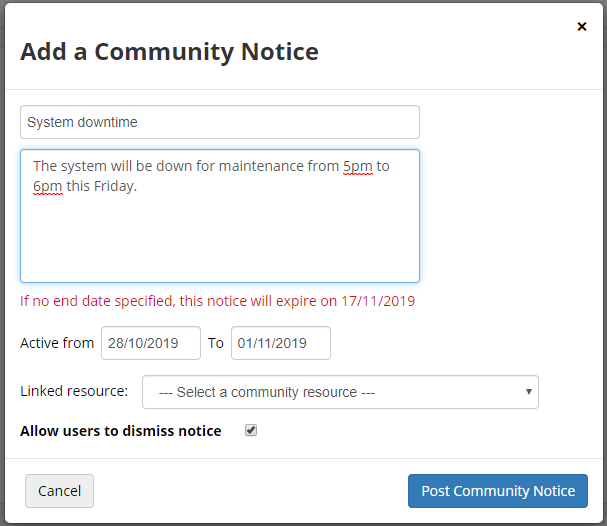Open the community resource dropdown
Image resolution: width=607 pixels, height=526 pixels.
[x=340, y=392]
